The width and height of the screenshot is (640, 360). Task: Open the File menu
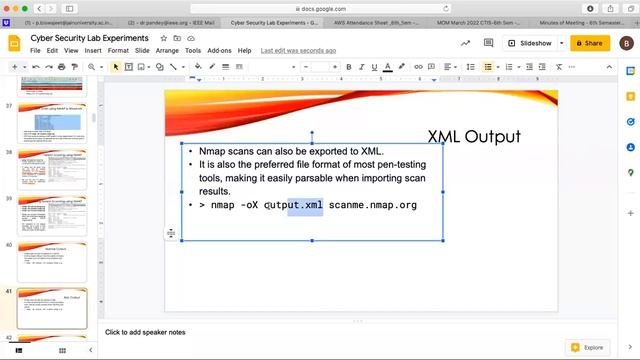[36, 51]
